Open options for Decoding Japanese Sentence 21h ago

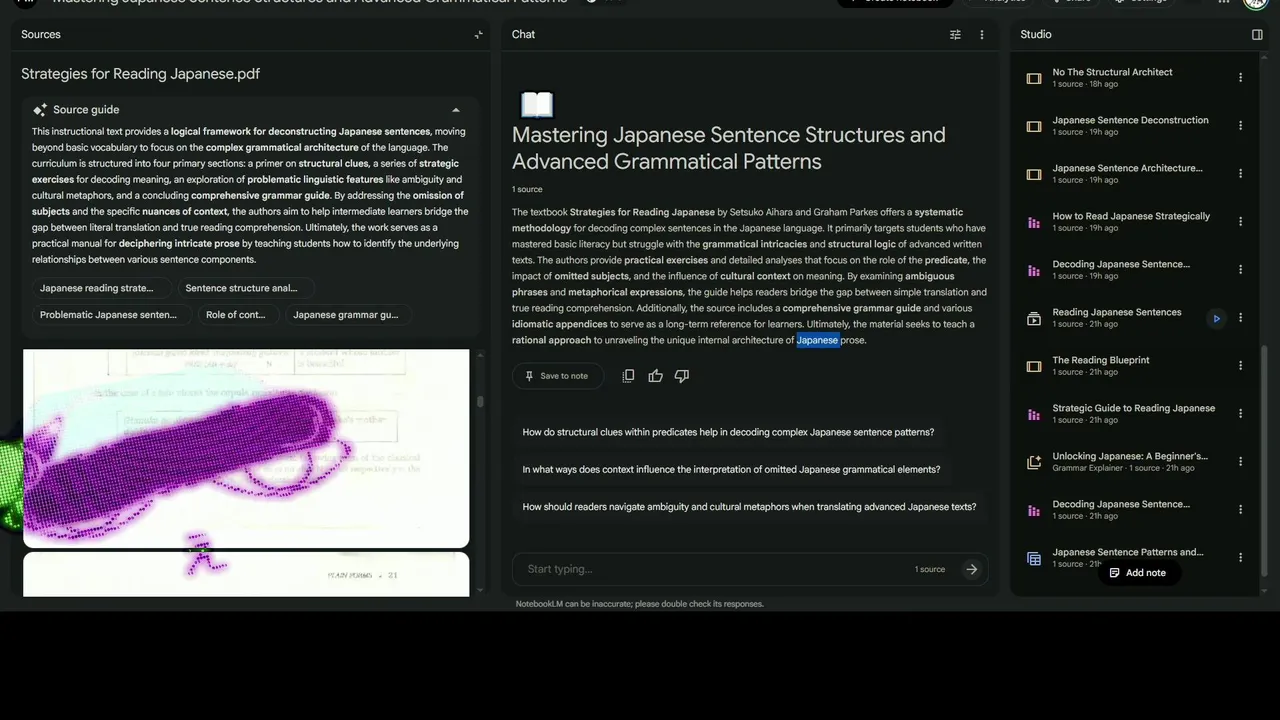pos(1241,510)
